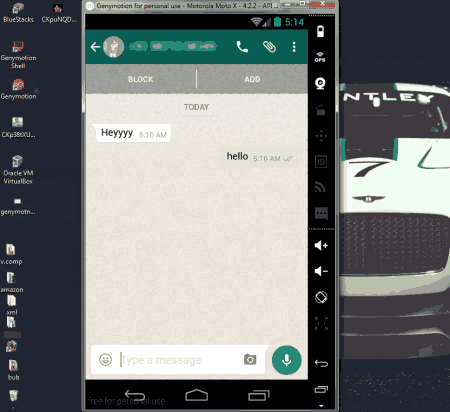Open Genymotion battery widget
Image resolution: width=450 pixels, height=412 pixels.
click(320, 32)
